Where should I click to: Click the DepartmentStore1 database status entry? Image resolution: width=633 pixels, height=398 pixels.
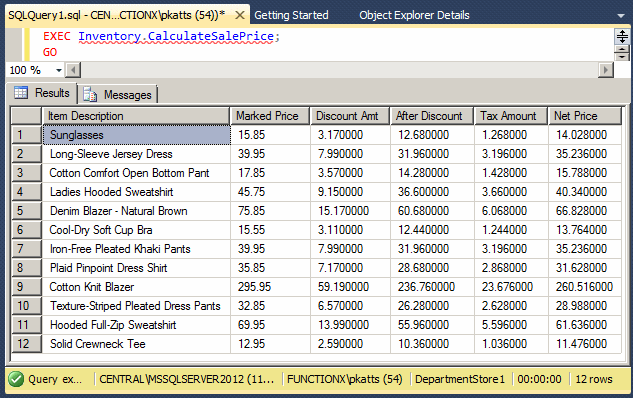point(460,379)
